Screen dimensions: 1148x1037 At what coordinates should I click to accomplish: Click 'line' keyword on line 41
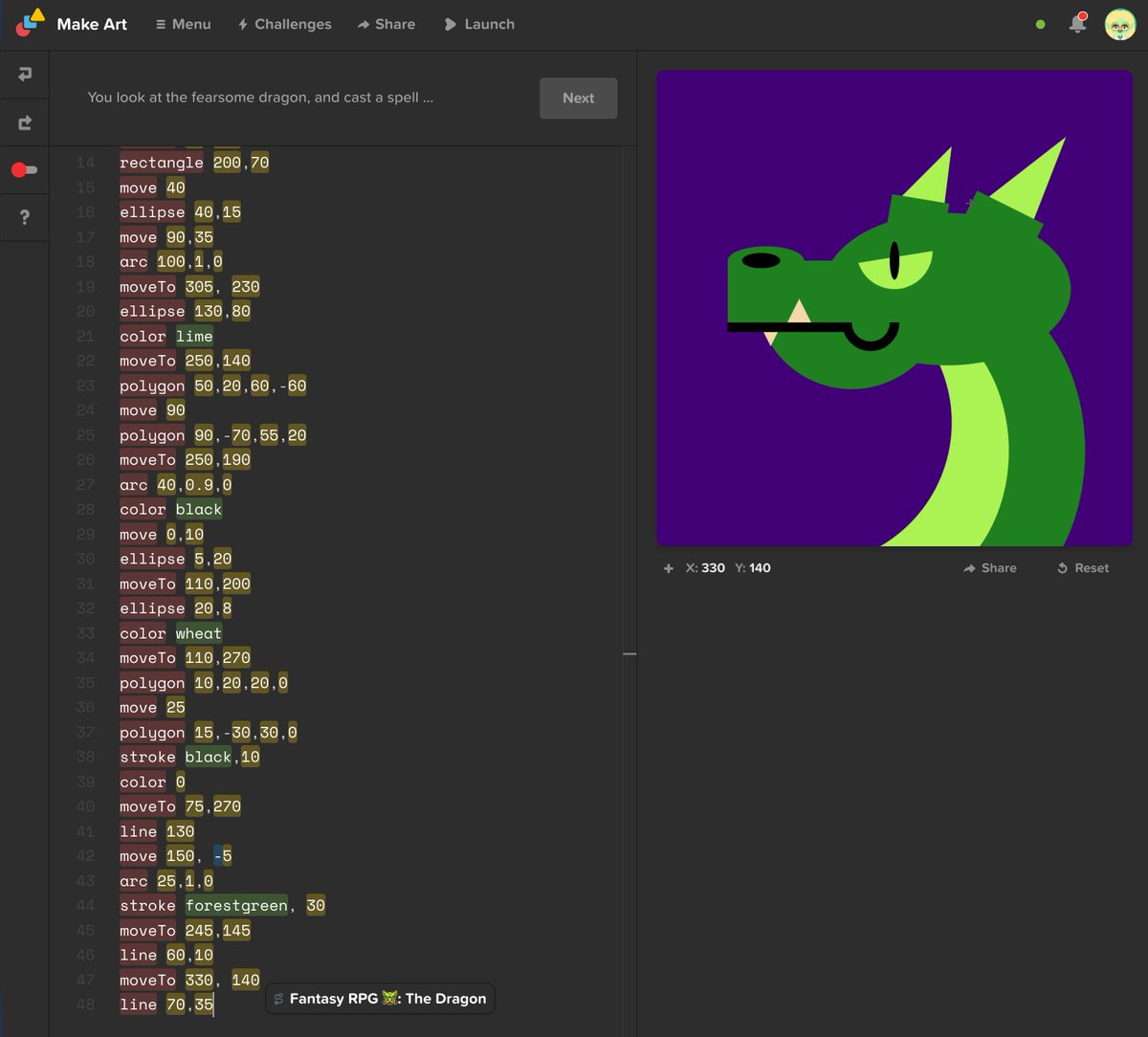(x=139, y=831)
